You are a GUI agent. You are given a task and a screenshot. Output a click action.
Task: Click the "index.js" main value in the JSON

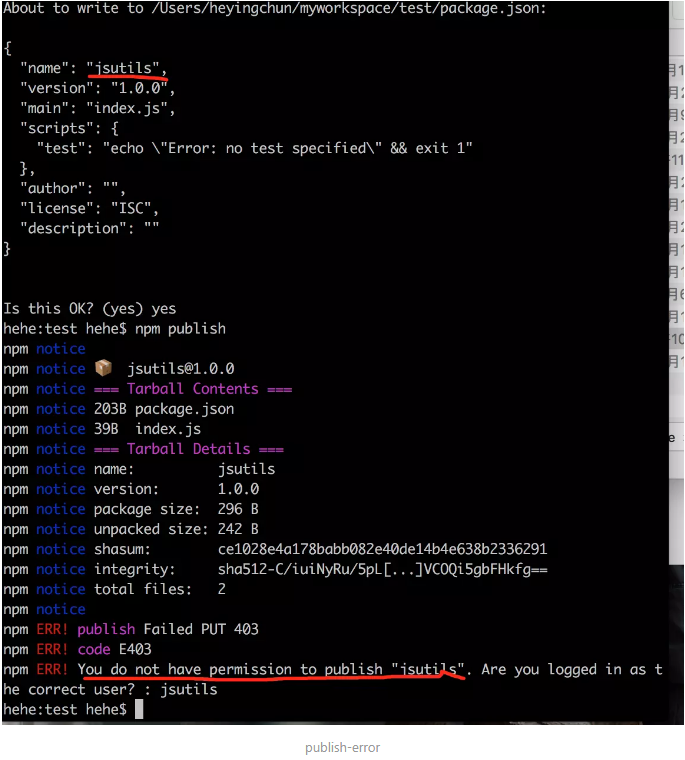coord(127,108)
